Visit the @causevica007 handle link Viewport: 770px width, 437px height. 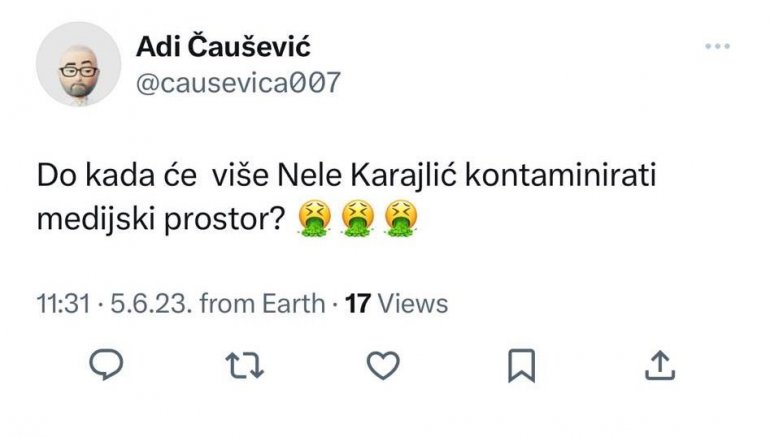click(x=237, y=82)
